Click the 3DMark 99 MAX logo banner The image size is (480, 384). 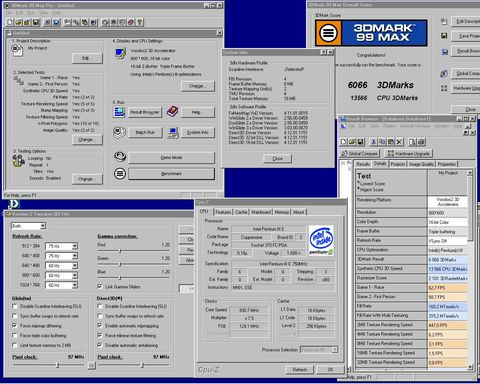pyautogui.click(x=371, y=33)
